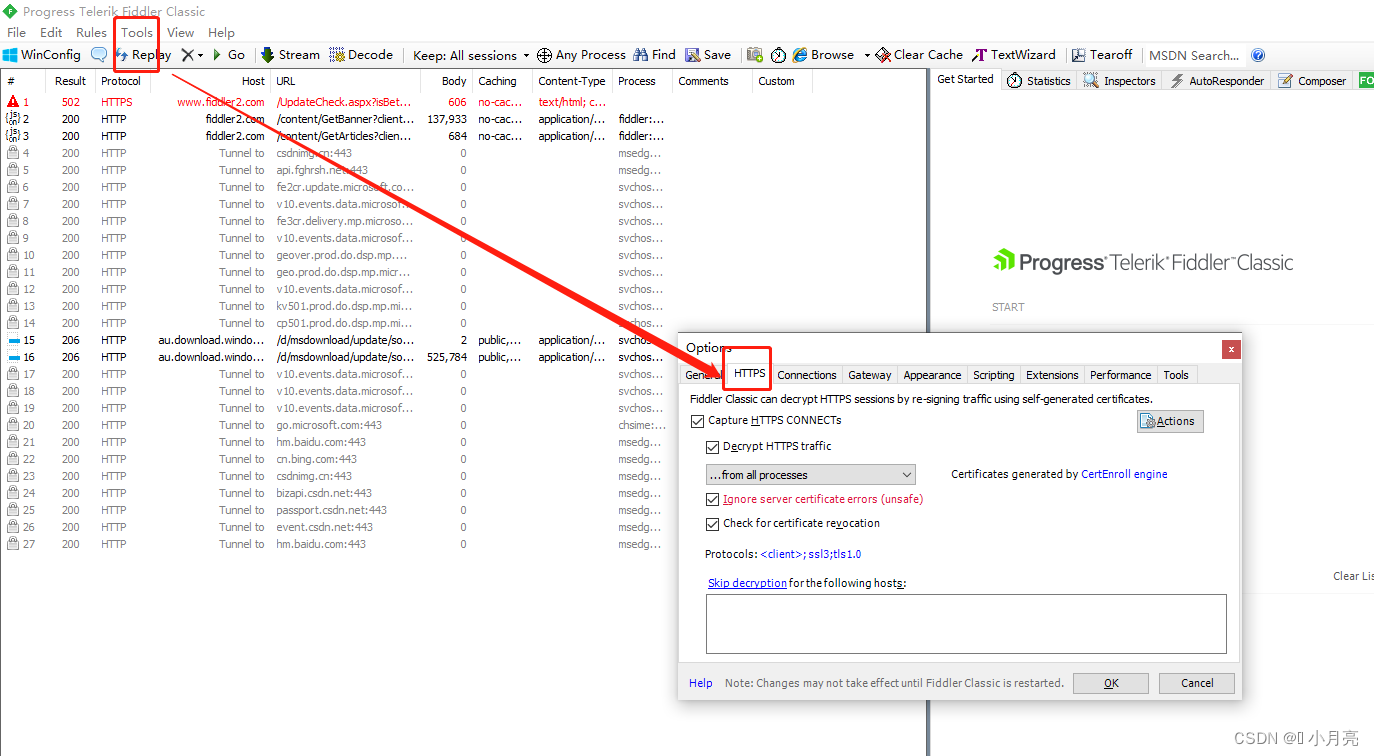Click the Help link in Options dialog
Image resolution: width=1374 pixels, height=756 pixels.
(701, 683)
